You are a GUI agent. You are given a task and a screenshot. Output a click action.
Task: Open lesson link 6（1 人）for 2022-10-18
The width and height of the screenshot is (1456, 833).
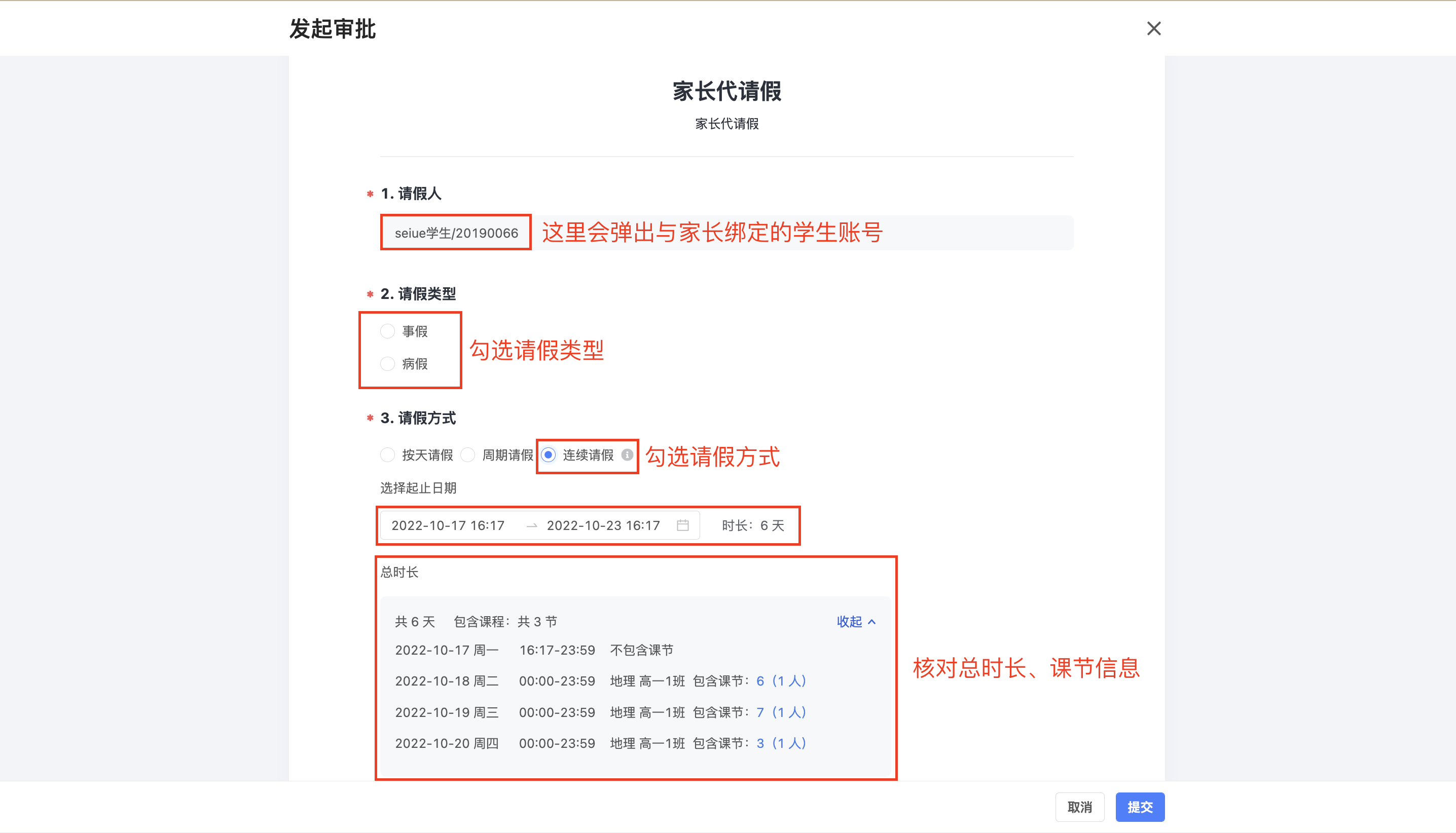tap(781, 681)
